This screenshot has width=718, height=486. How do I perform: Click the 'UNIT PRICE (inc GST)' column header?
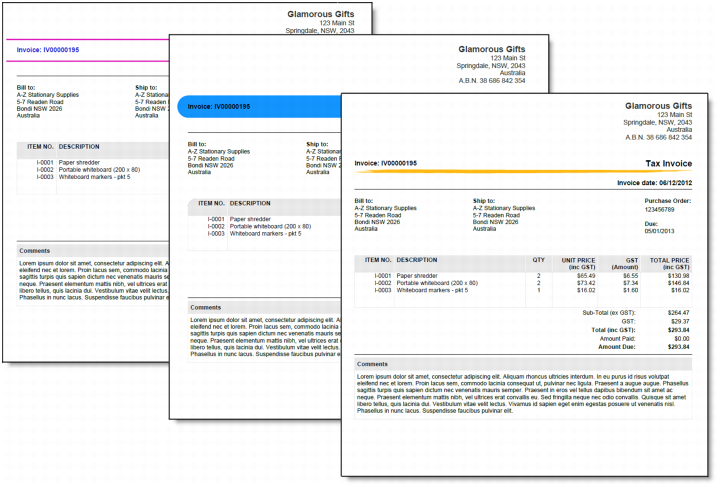point(578,263)
